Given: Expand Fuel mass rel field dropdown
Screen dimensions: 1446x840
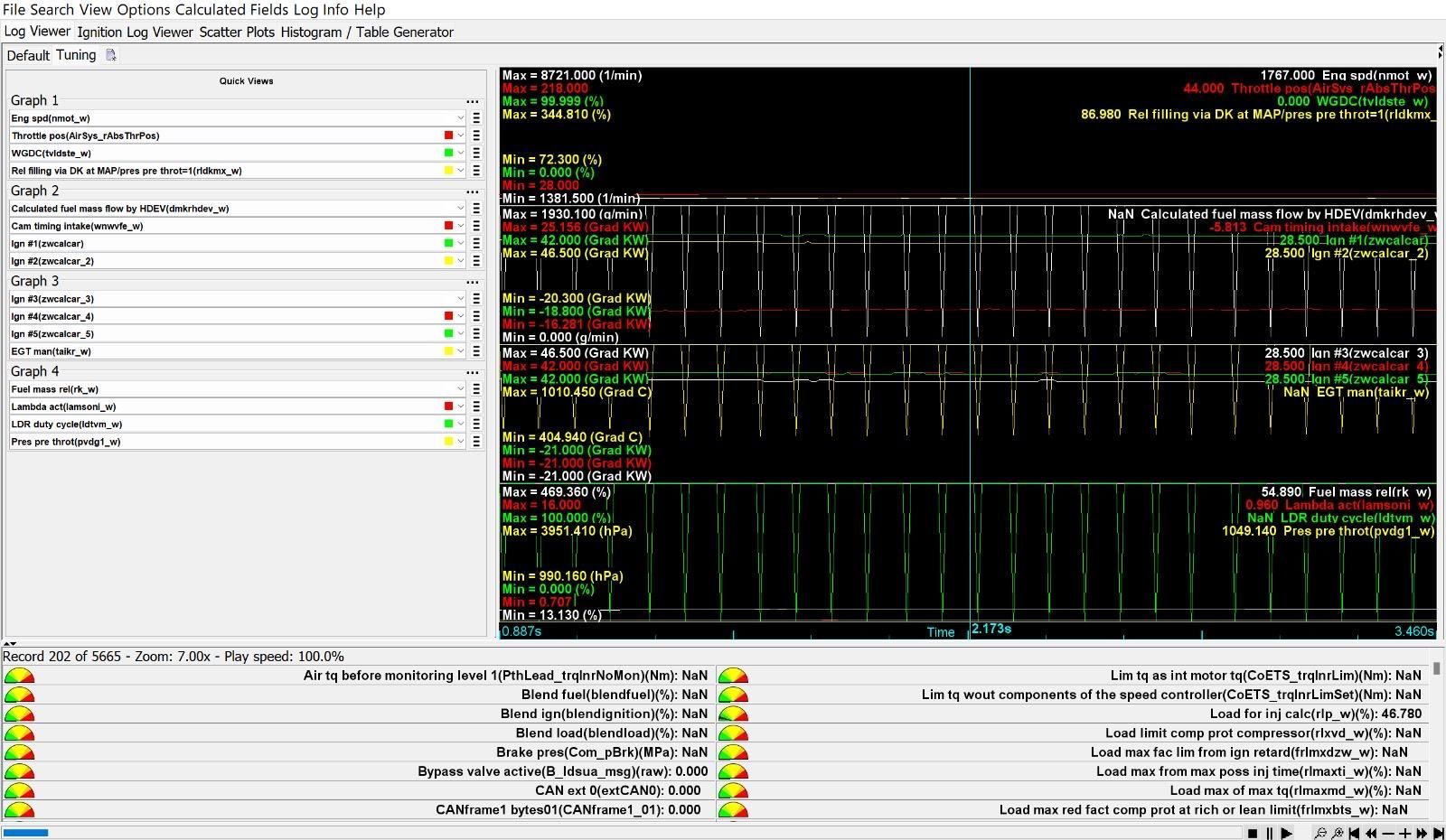Looking at the screenshot, I should (460, 389).
